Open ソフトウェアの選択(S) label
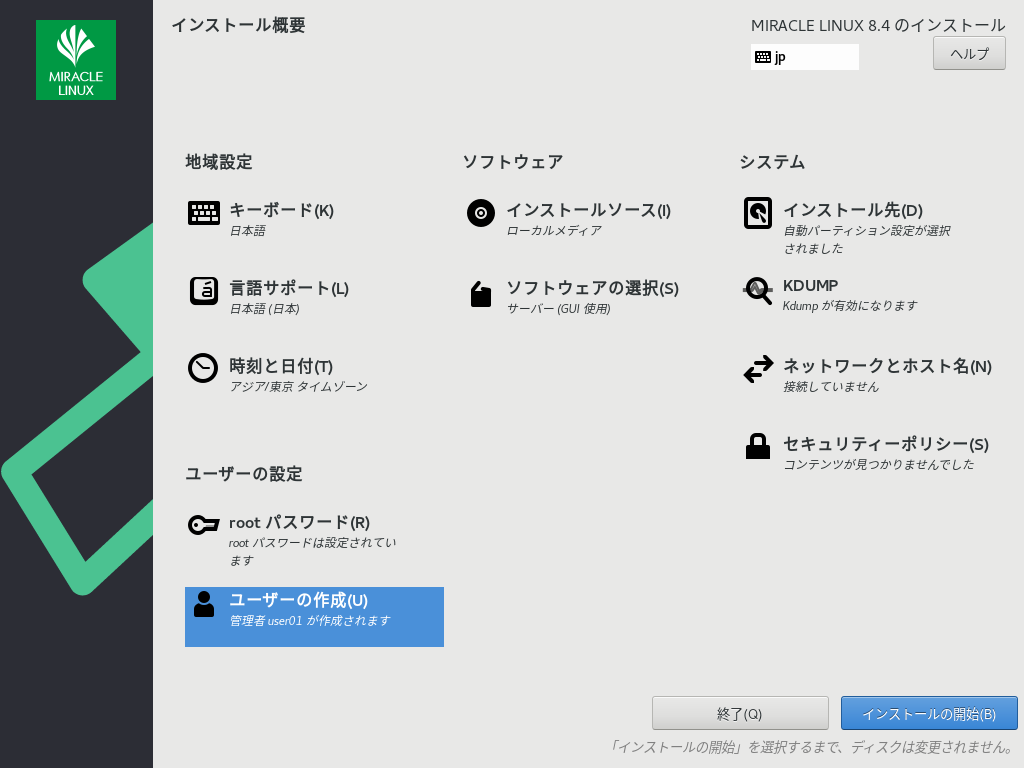1024x768 pixels. [x=592, y=288]
